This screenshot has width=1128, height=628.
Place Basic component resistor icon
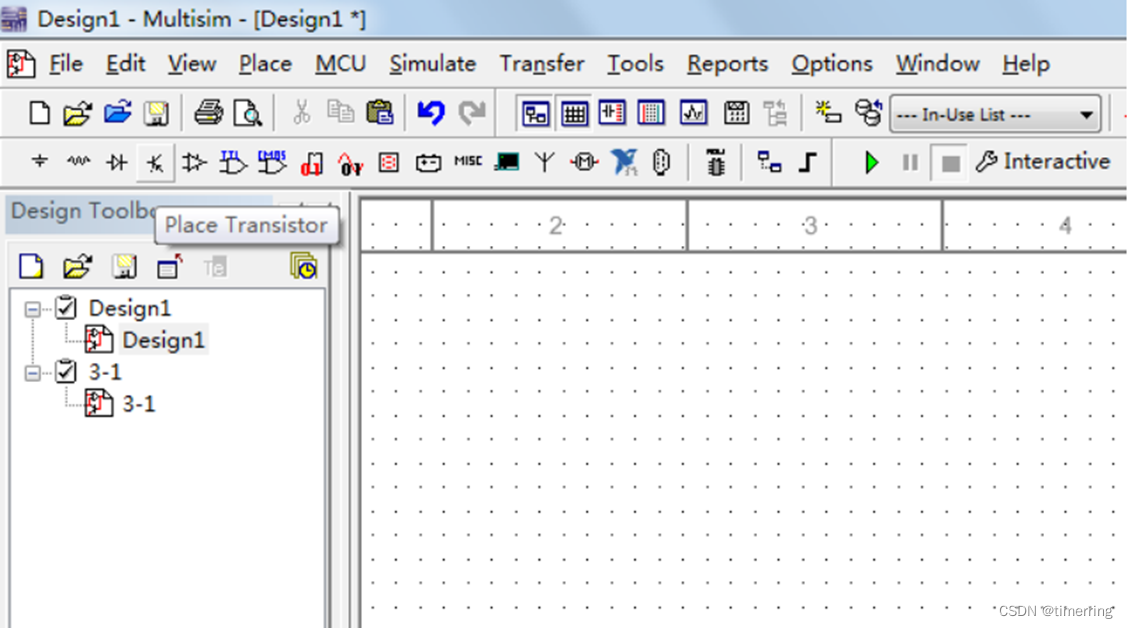(78, 162)
